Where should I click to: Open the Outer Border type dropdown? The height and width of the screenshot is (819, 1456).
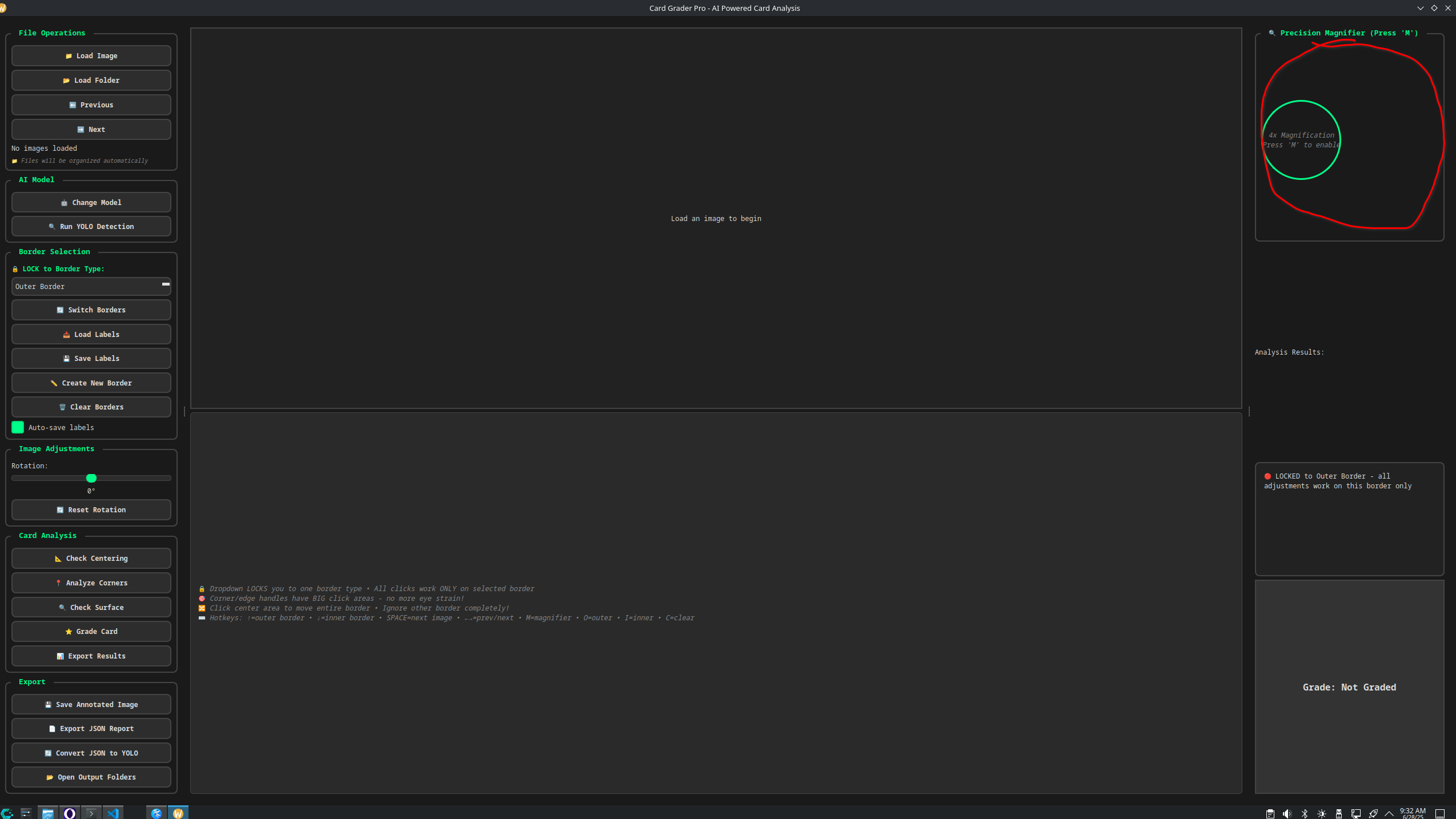(91, 286)
